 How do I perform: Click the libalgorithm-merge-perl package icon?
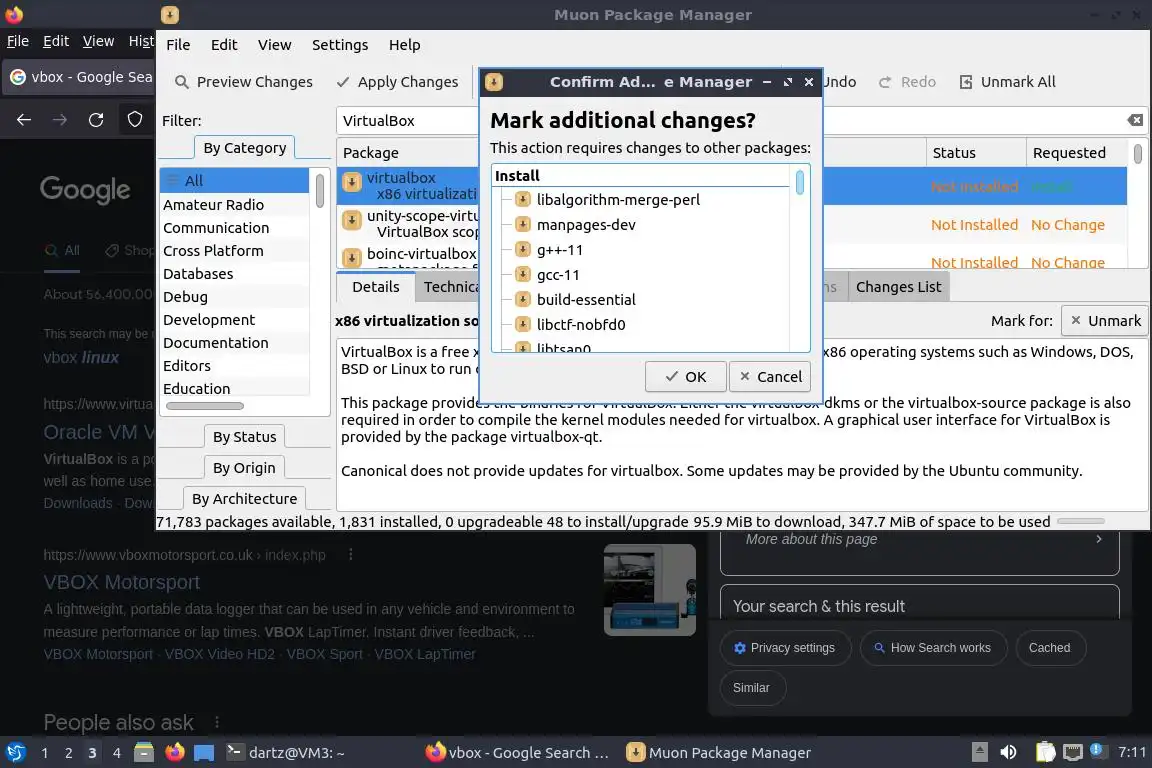[522, 199]
